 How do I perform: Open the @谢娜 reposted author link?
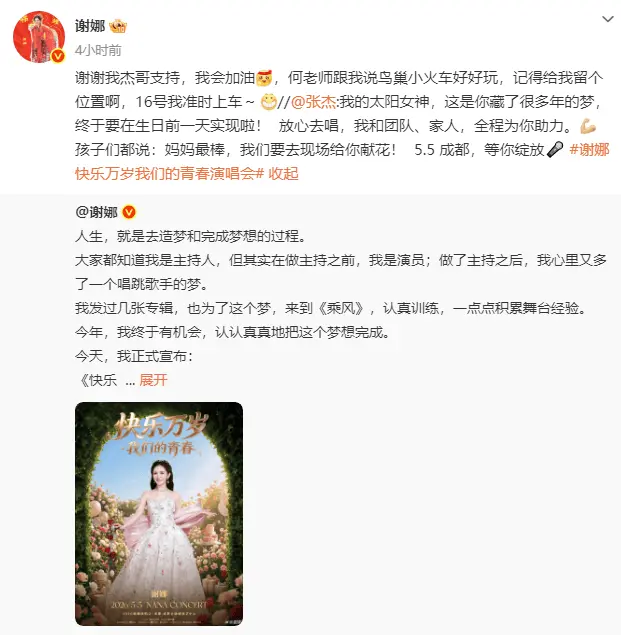click(96, 212)
